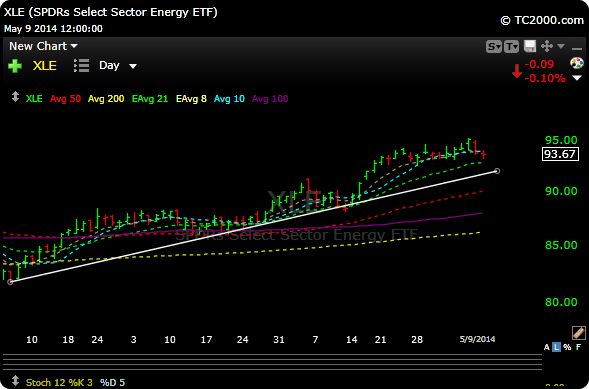The image size is (589, 389).
Task: Click the 90.00 price axis label
Action: click(561, 191)
